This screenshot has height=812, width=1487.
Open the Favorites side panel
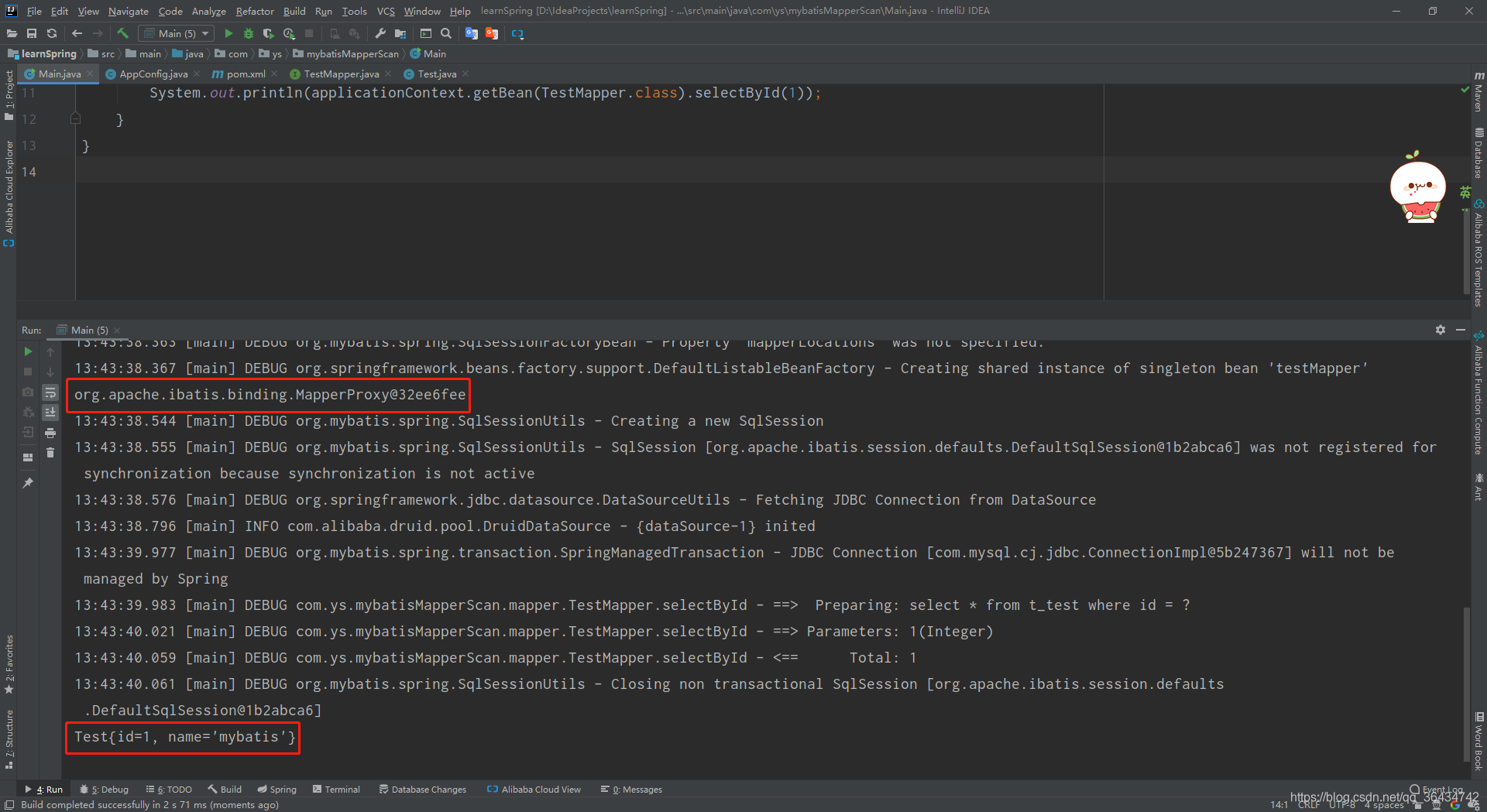tap(9, 664)
